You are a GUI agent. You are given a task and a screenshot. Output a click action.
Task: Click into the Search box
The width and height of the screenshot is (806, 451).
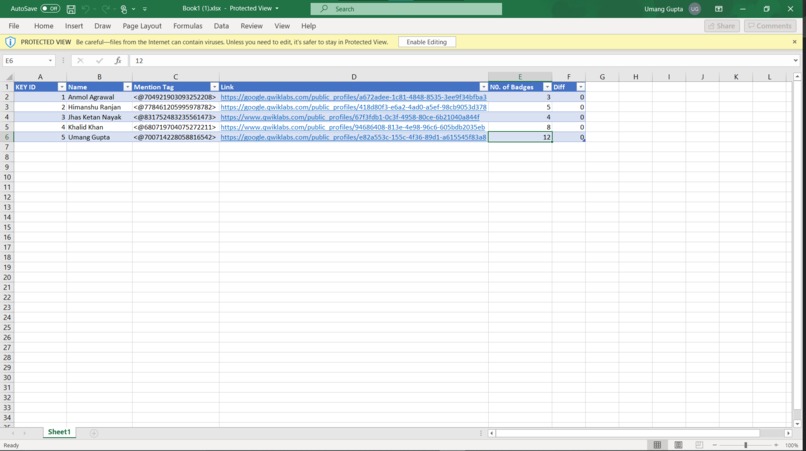[x=406, y=9]
